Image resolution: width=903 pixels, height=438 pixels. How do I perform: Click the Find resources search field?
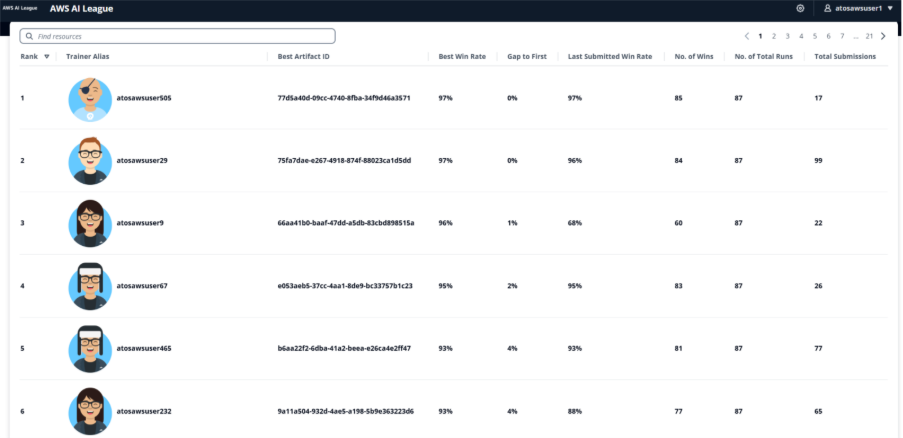tap(180, 36)
